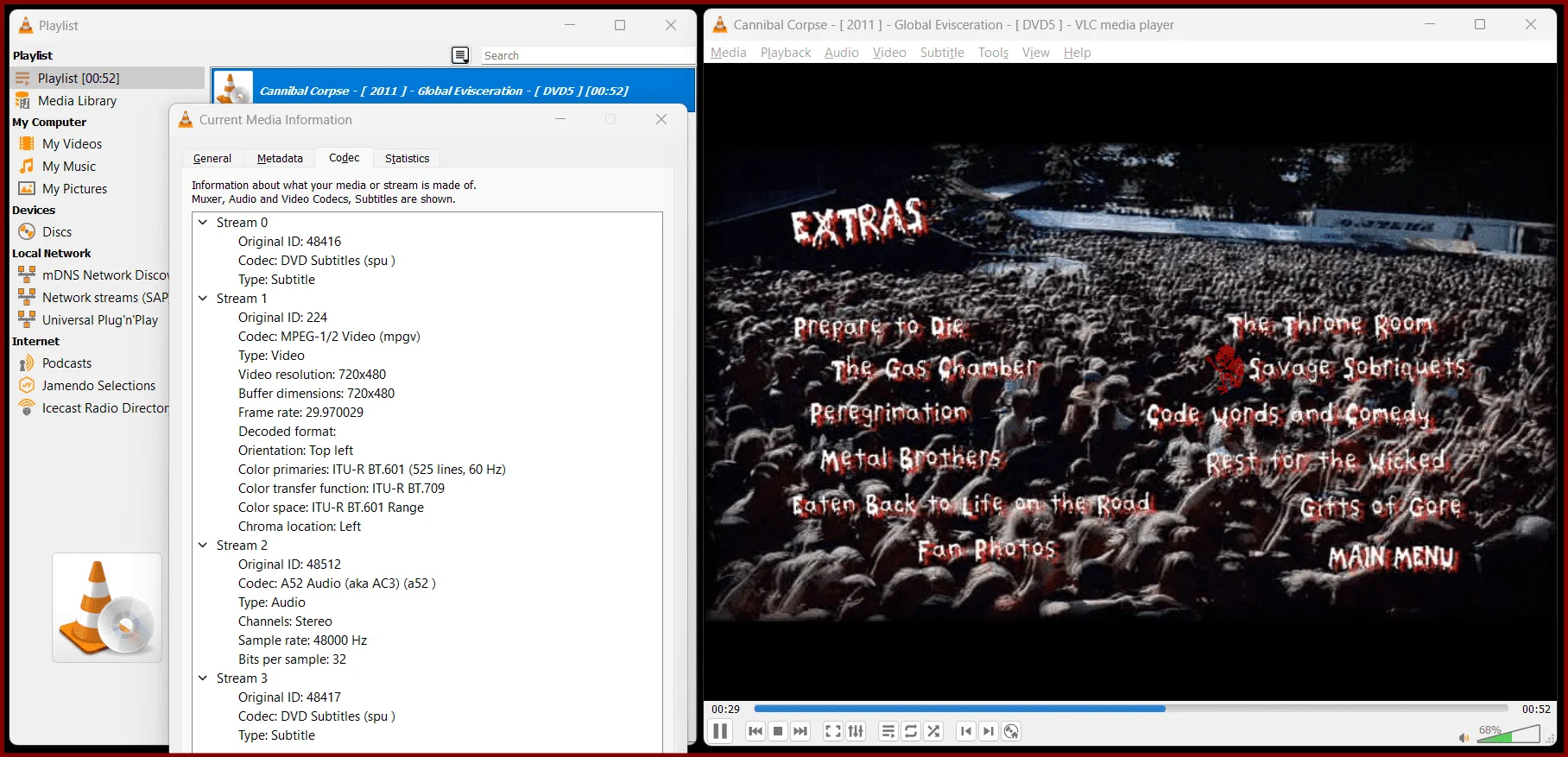This screenshot has width=1568, height=757.
Task: Open the DVD menu icon
Action: (1011, 731)
